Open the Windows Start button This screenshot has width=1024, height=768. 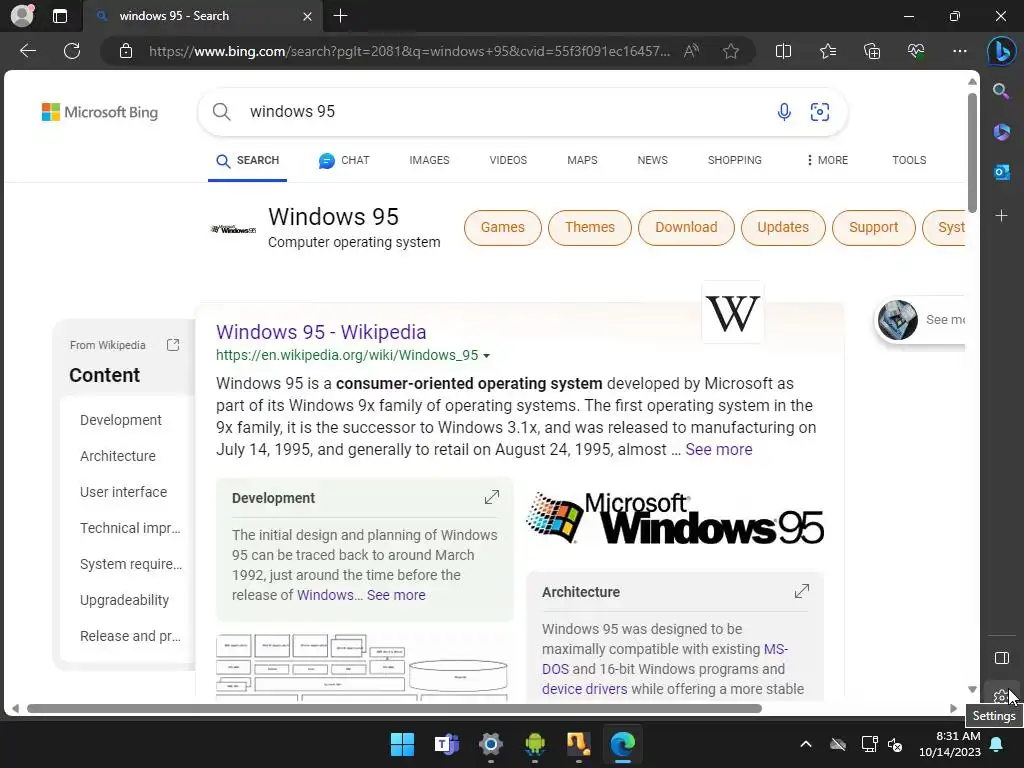click(402, 744)
